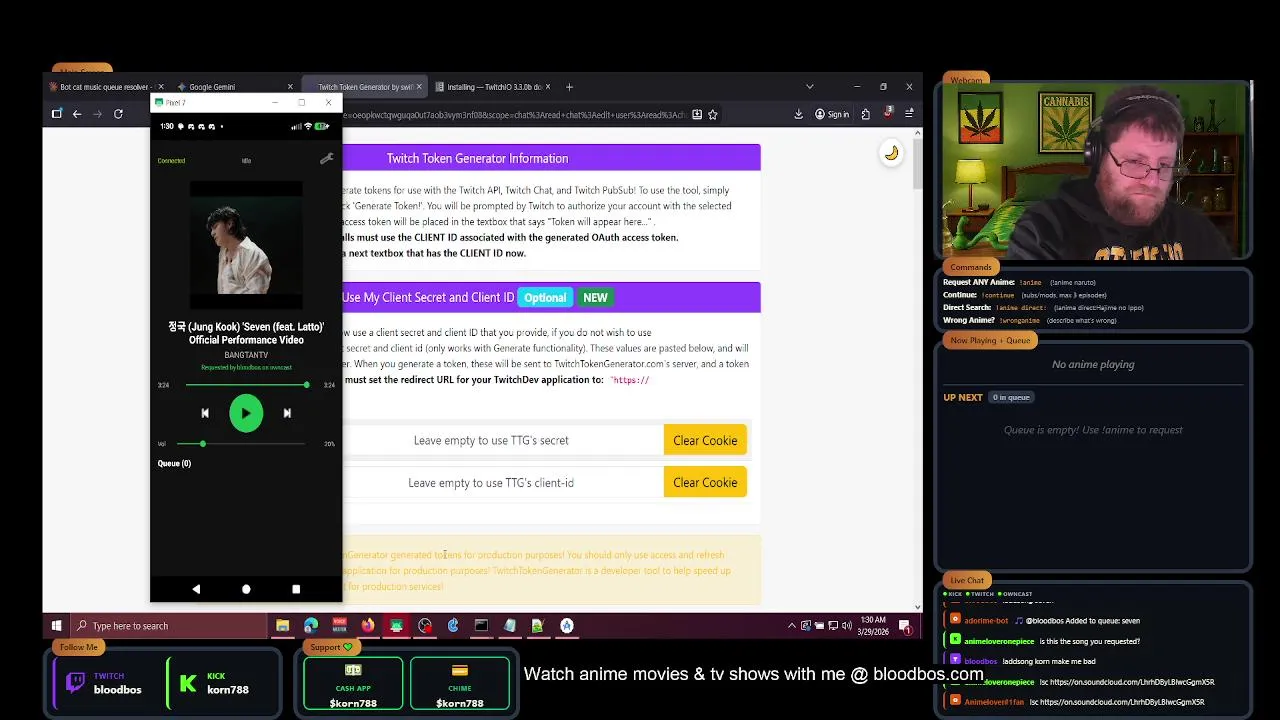Click the UP NEXT queue label
This screenshot has width=1280, height=720.
click(x=963, y=397)
